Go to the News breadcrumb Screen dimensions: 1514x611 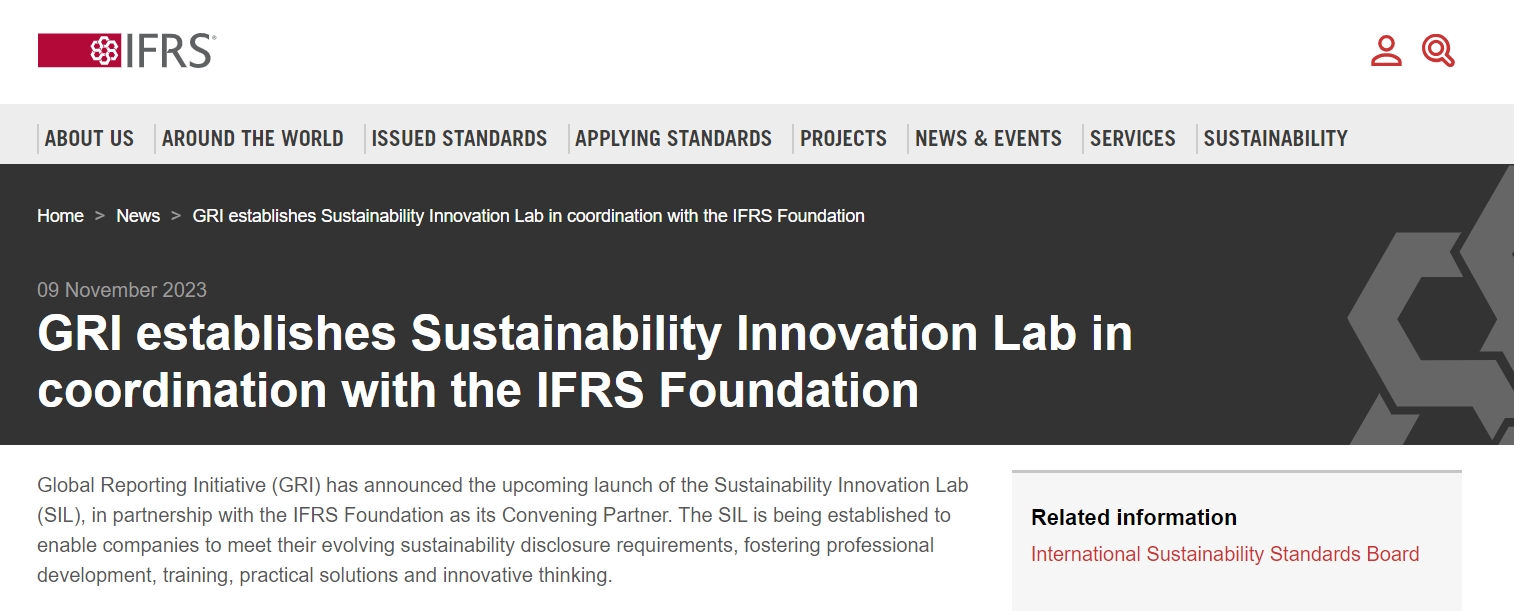(x=138, y=216)
